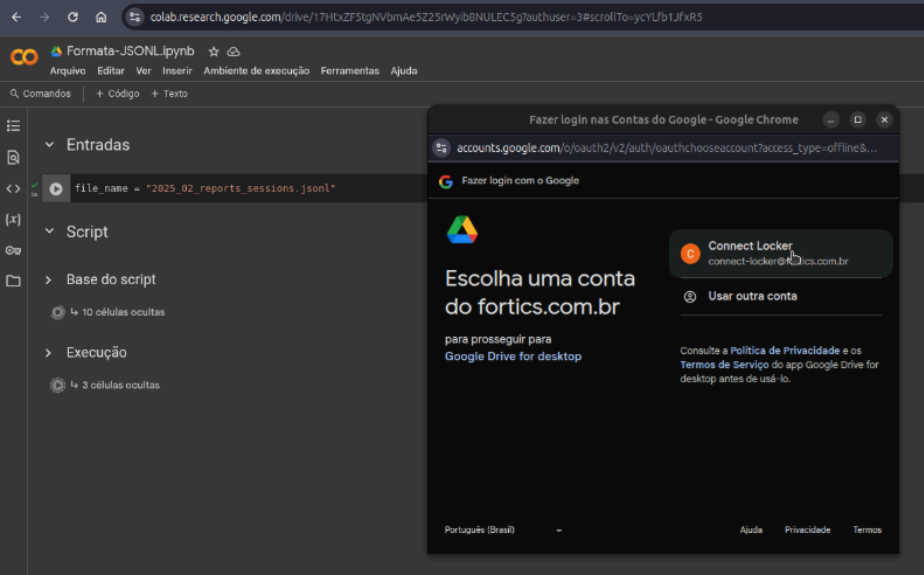Viewport: 924px width, 575px height.
Task: Open the find and replace sidebar icon
Action: pos(13,157)
